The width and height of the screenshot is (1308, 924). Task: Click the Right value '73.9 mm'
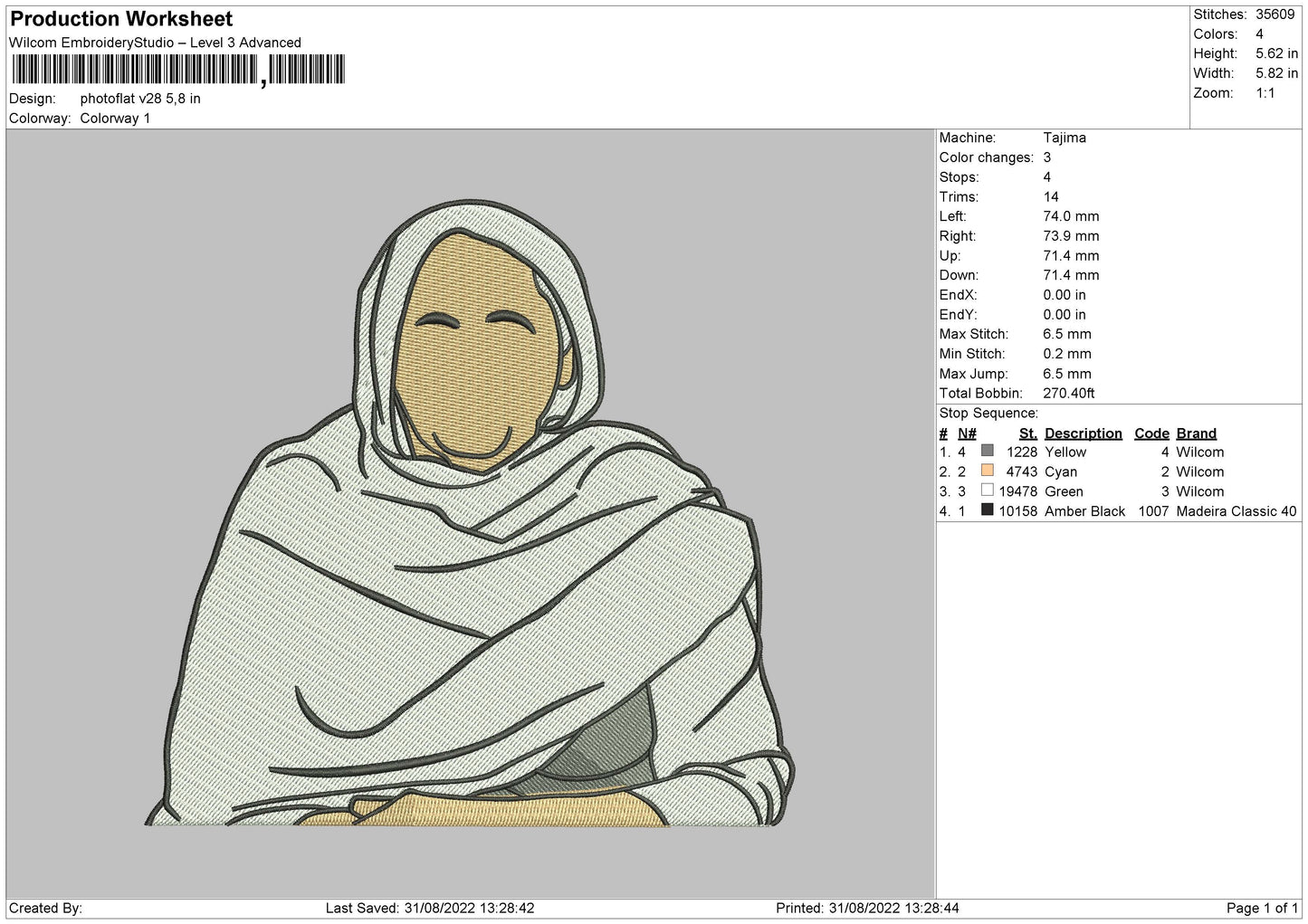[1071, 236]
